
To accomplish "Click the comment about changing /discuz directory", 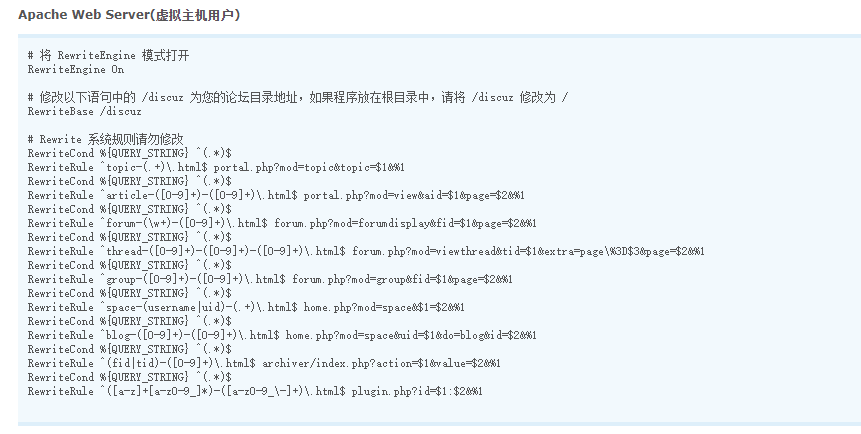I will (x=298, y=97).
